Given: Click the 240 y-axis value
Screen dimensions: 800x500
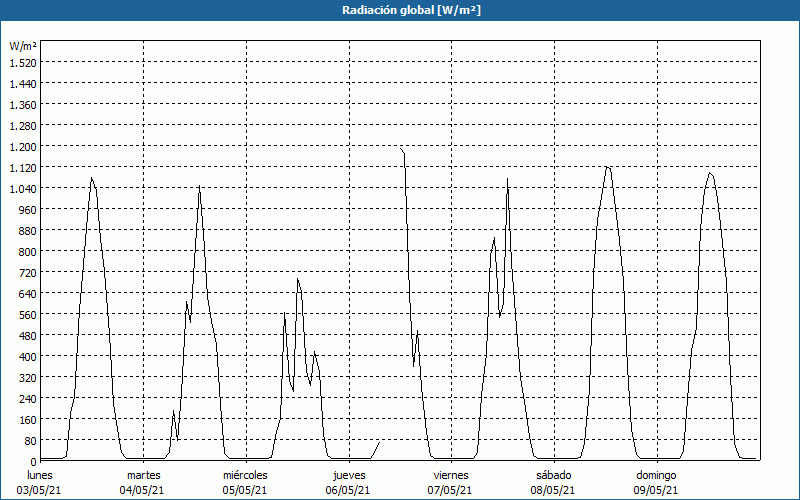Looking at the screenshot, I should pyautogui.click(x=28, y=398).
